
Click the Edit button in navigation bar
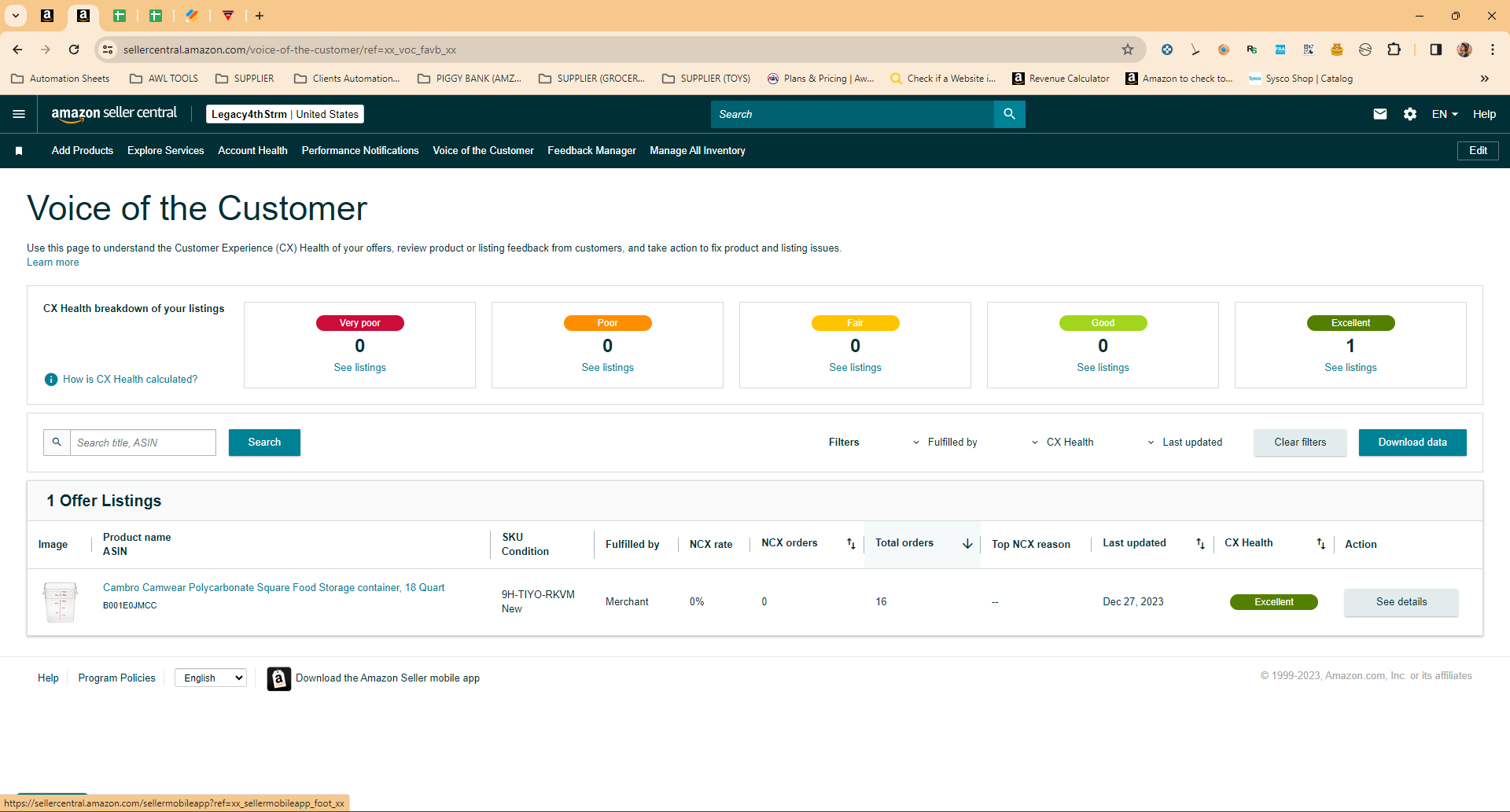pyautogui.click(x=1478, y=151)
